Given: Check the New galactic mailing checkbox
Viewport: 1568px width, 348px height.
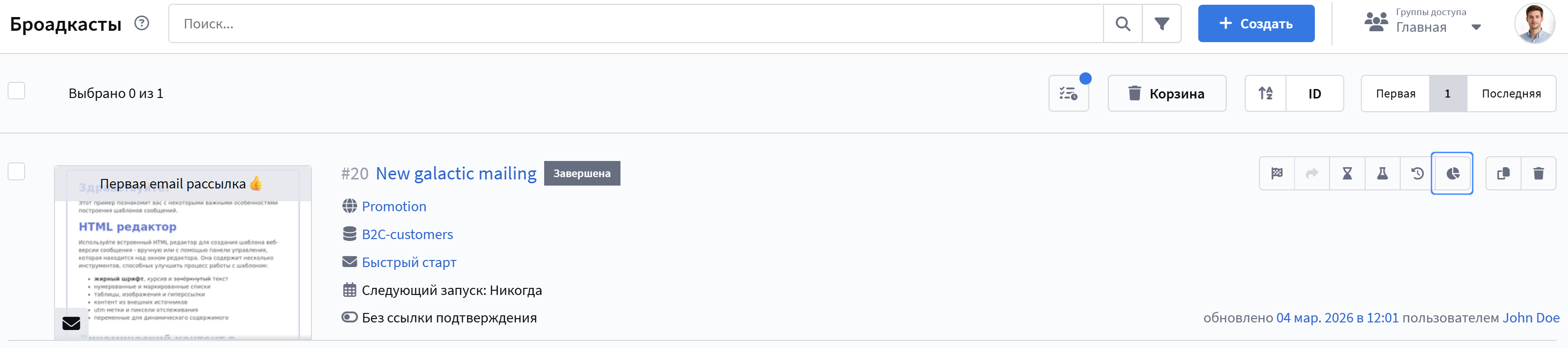Looking at the screenshot, I should (x=17, y=171).
